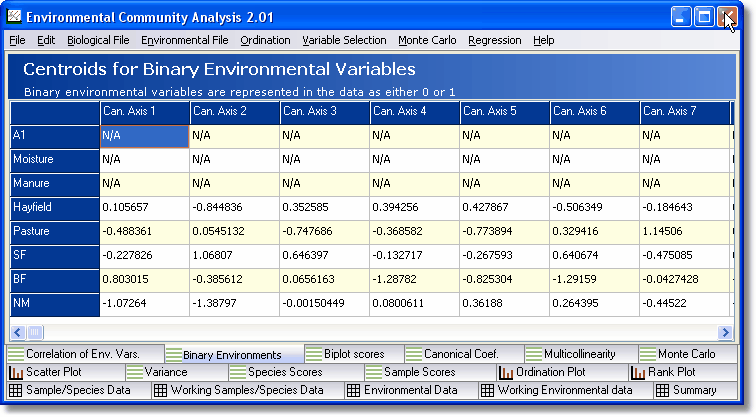The width and height of the screenshot is (756, 417).
Task: Click the cell with value 0.36188
Action: [505, 305]
